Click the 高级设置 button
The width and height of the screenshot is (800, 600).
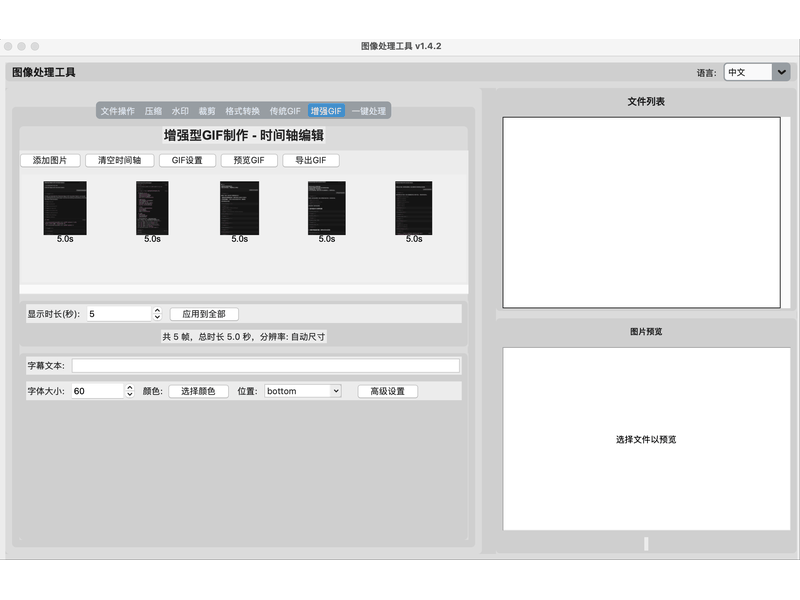coord(388,391)
